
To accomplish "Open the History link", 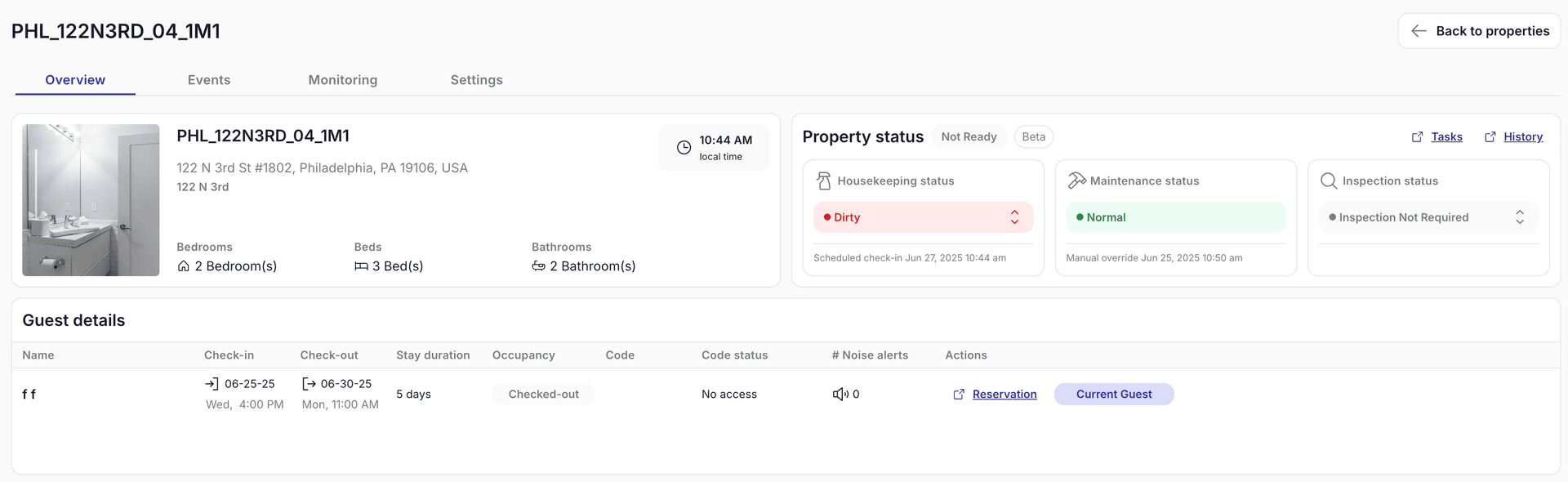I will click(x=1522, y=136).
